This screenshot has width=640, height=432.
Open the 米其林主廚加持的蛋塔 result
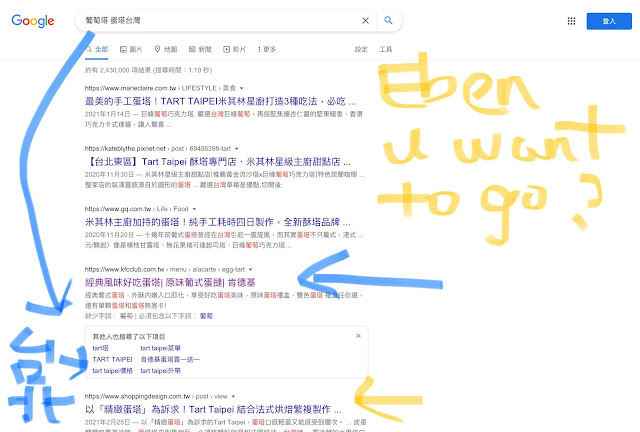pos(218,222)
